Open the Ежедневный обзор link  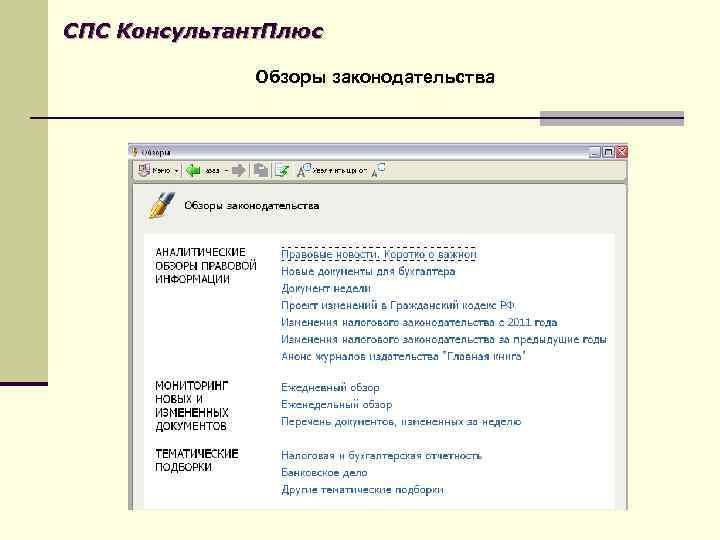point(330,388)
